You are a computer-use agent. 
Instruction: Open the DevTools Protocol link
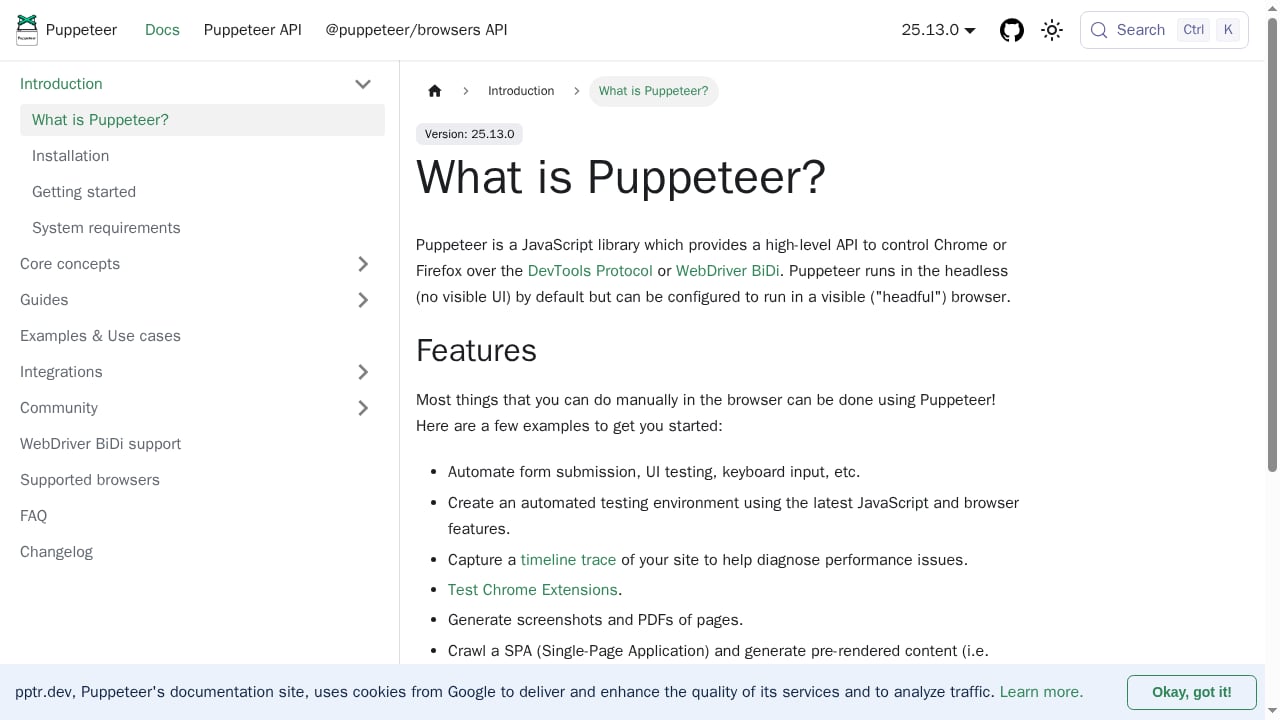point(590,271)
